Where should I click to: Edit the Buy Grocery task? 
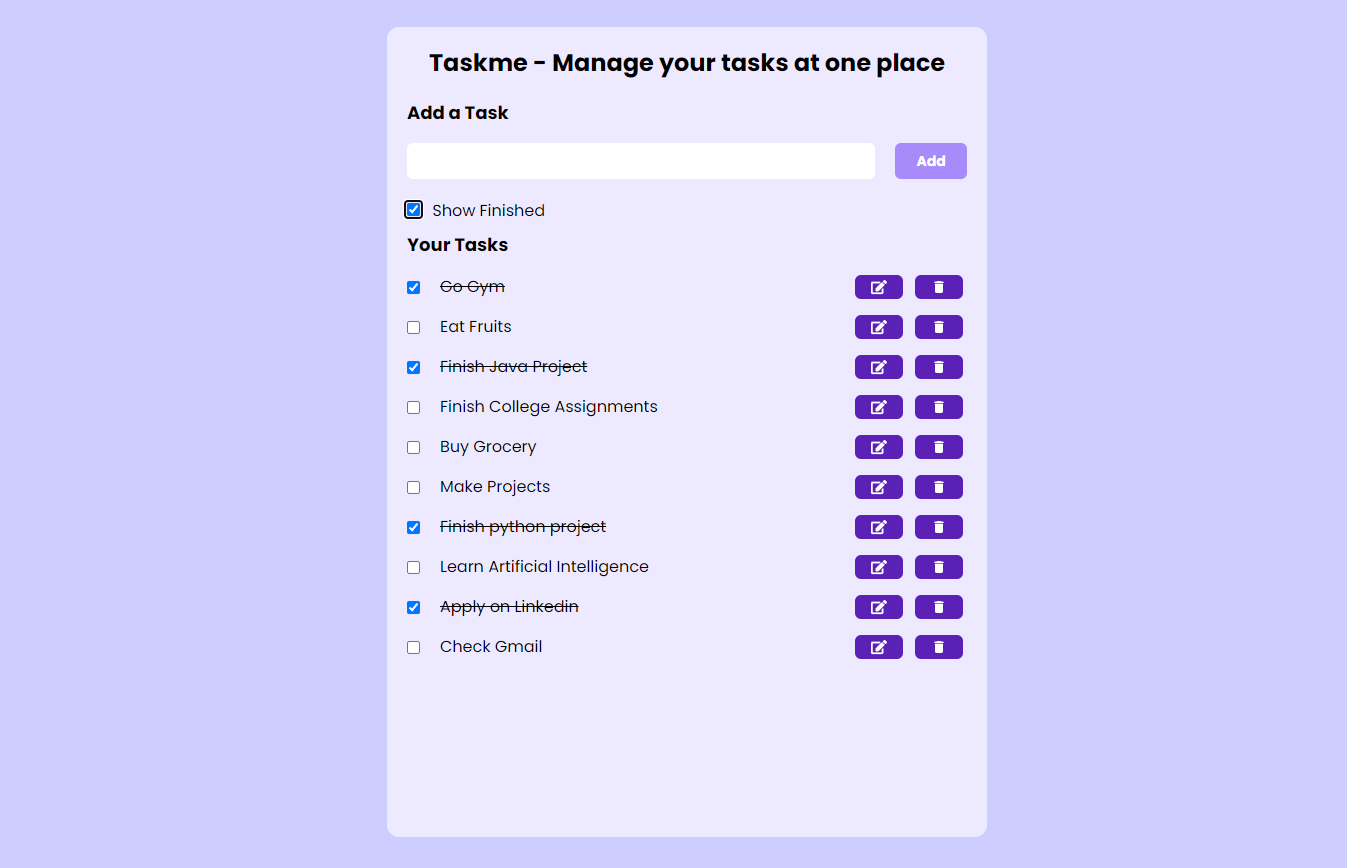click(879, 447)
